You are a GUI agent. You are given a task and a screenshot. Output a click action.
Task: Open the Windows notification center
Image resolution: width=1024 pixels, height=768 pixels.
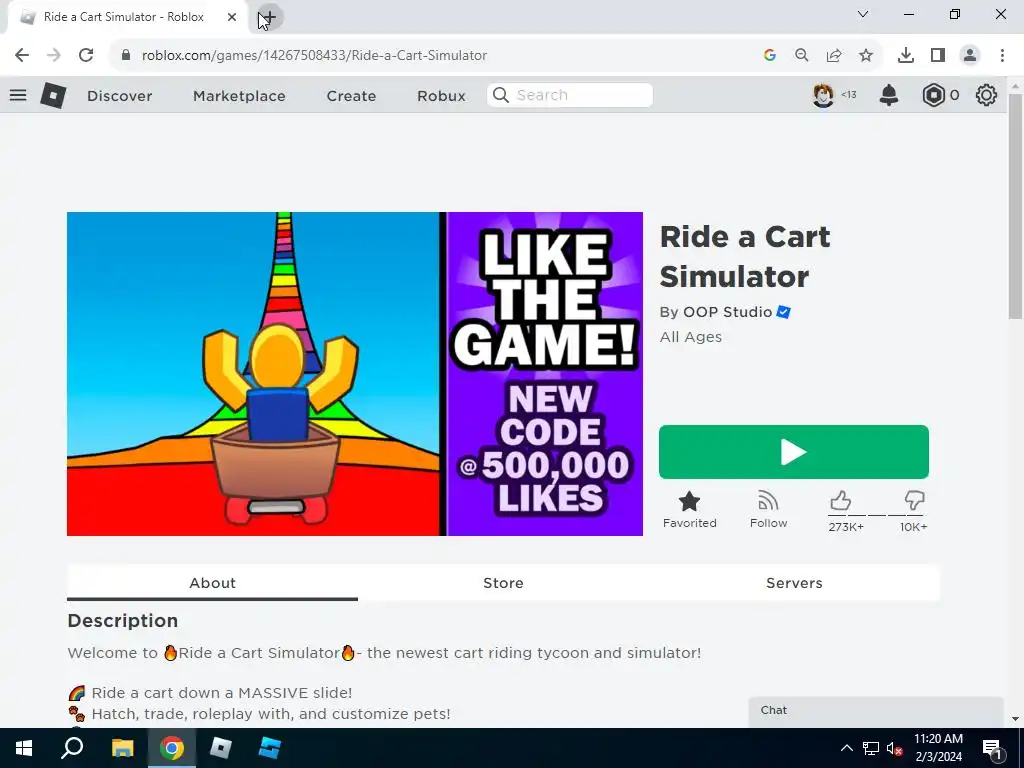[993, 748]
